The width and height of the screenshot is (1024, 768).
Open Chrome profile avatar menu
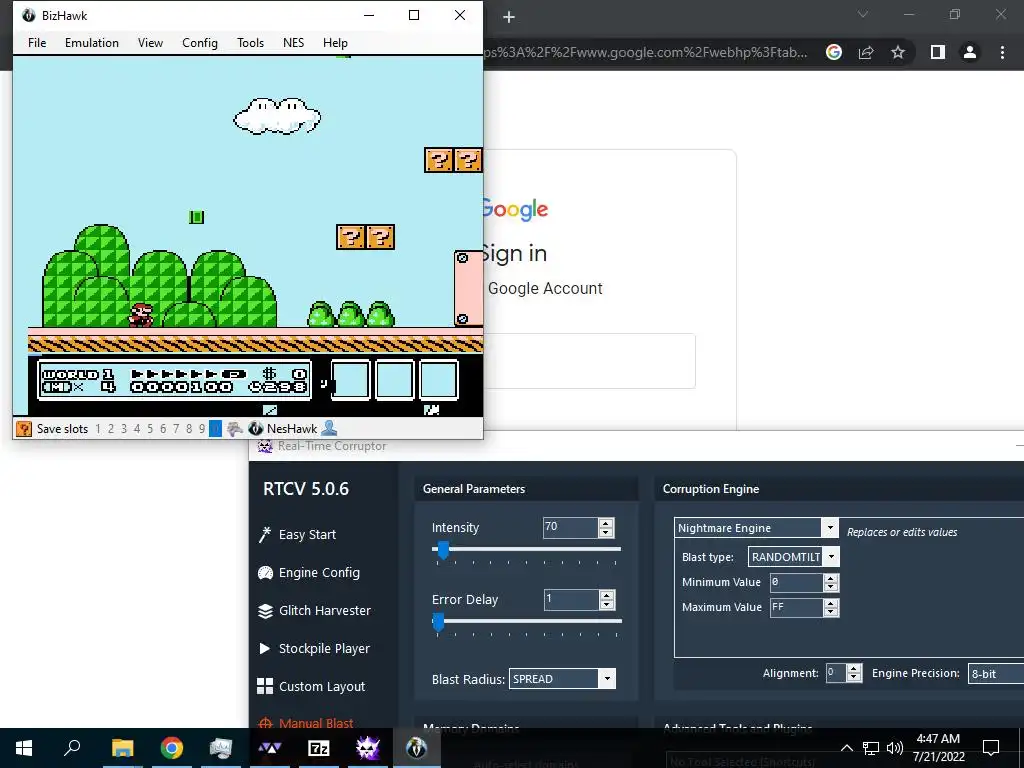(x=970, y=52)
